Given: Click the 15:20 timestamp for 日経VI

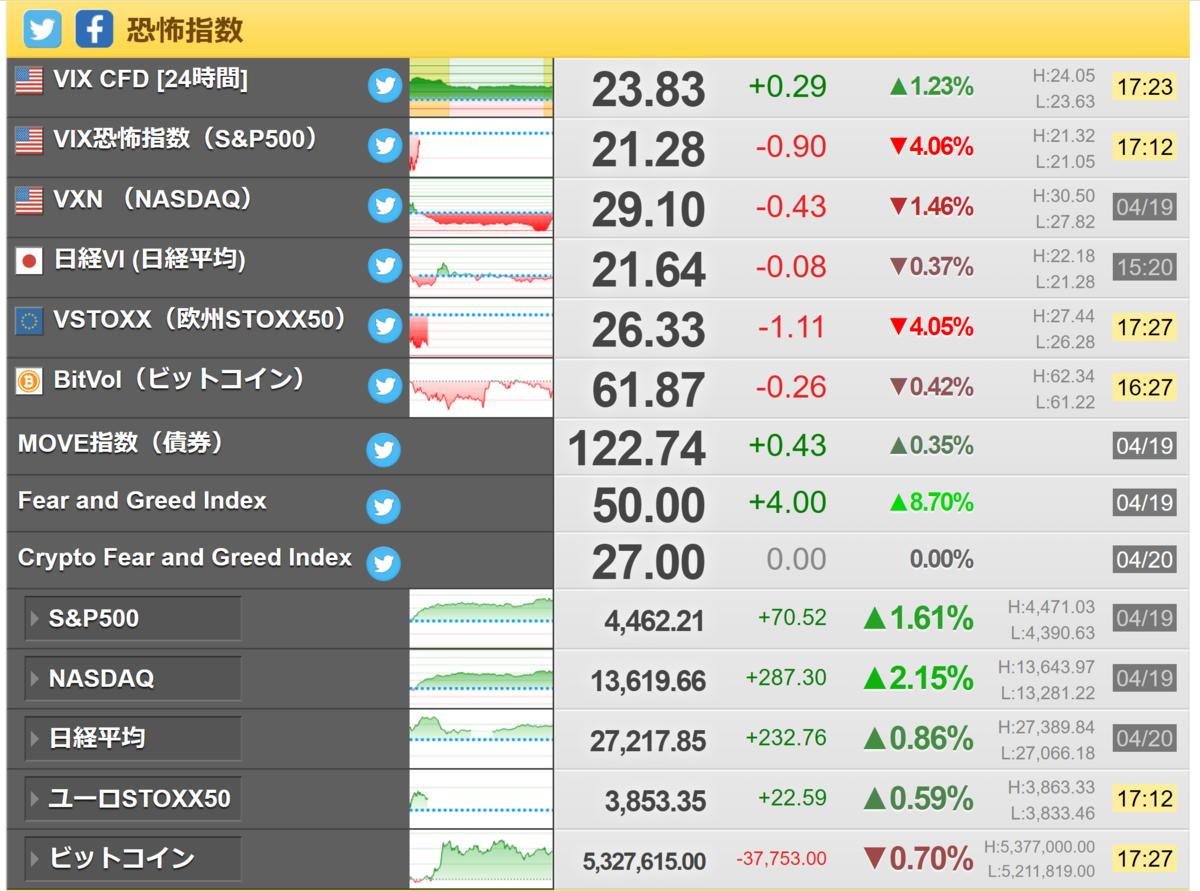Looking at the screenshot, I should [1144, 267].
